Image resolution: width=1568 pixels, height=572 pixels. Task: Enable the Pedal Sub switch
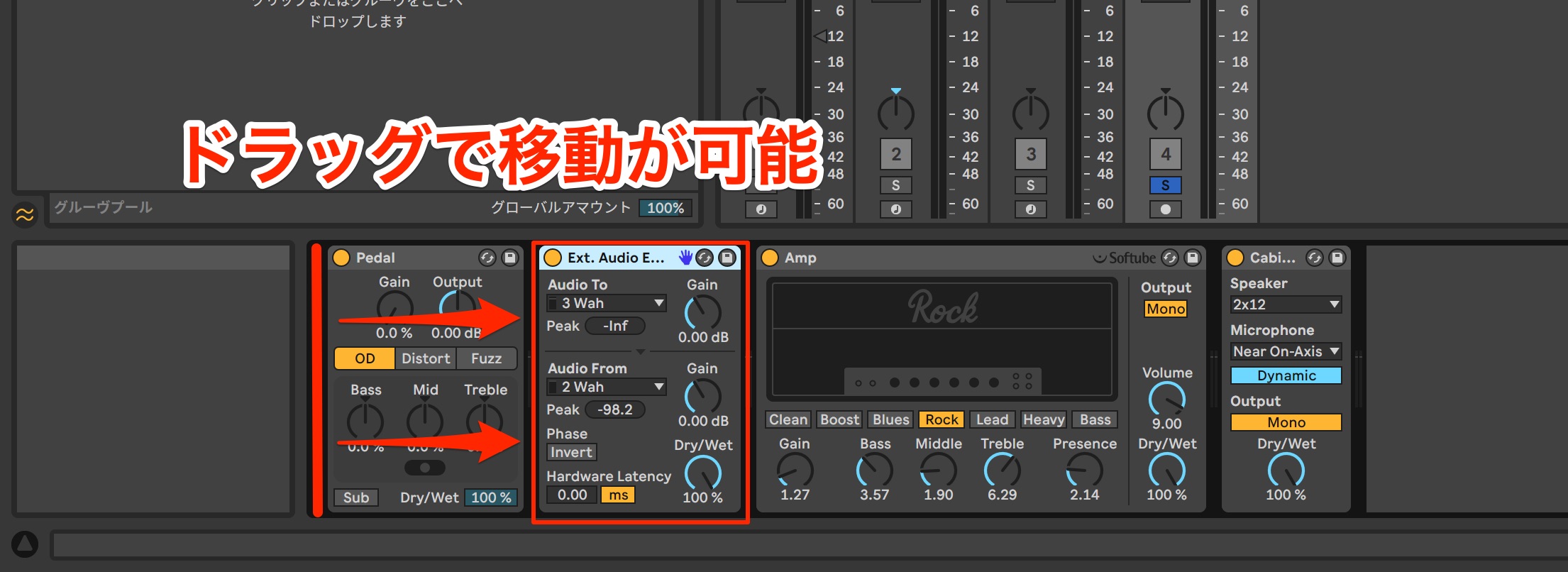(x=356, y=497)
